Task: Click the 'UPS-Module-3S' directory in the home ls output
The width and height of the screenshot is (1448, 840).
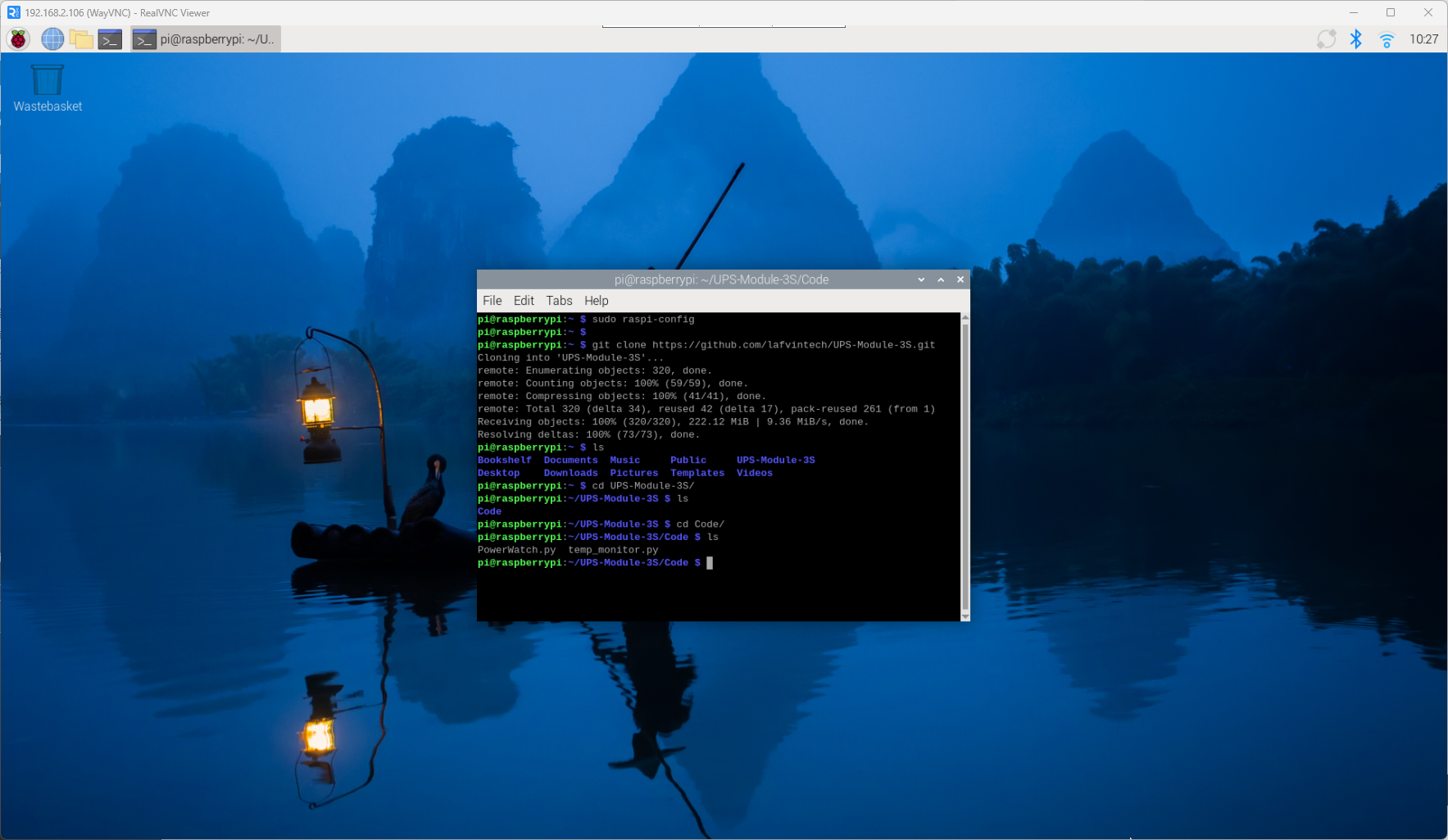Action: 775,461
